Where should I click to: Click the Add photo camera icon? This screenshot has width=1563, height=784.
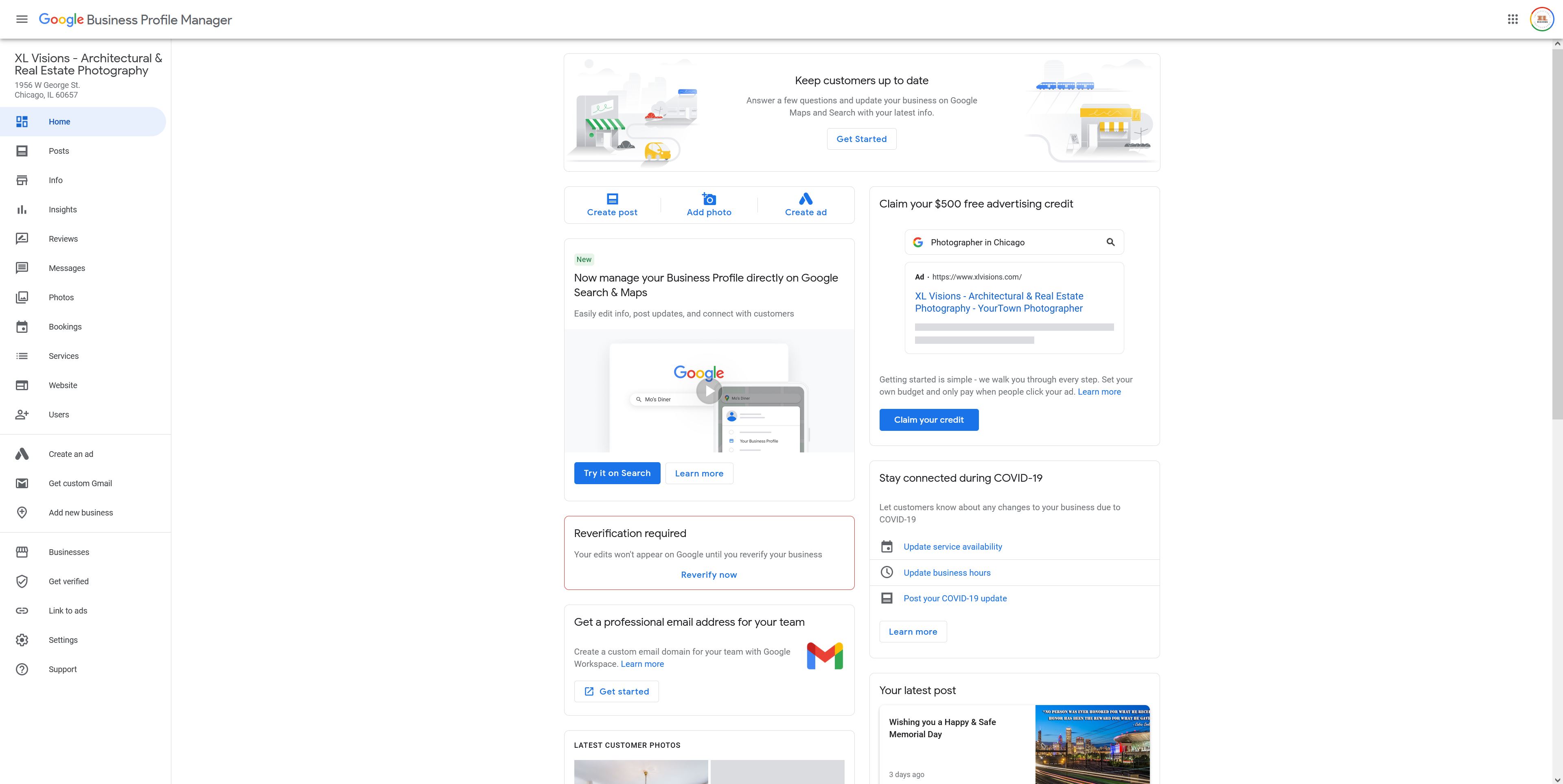click(709, 199)
